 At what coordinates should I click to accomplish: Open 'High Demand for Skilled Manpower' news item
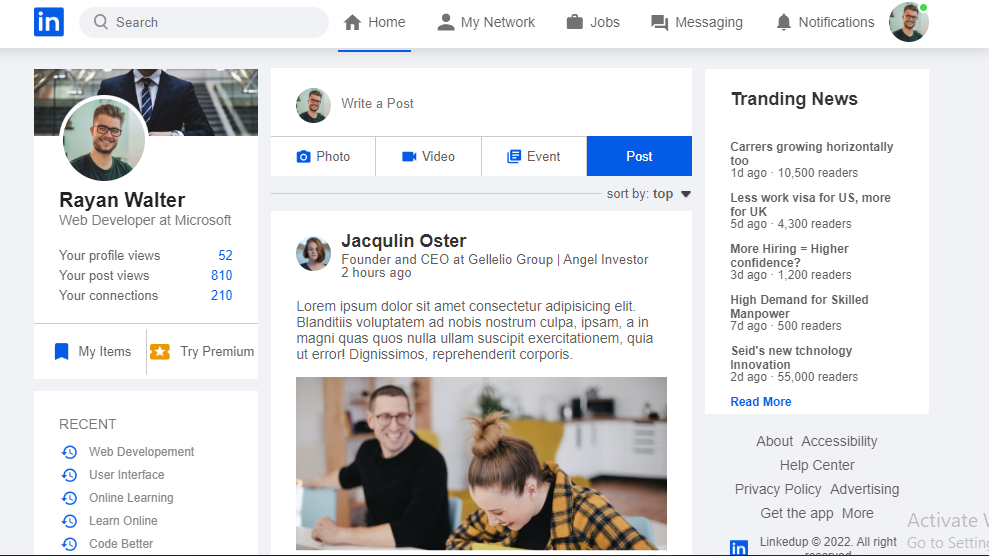tap(799, 306)
